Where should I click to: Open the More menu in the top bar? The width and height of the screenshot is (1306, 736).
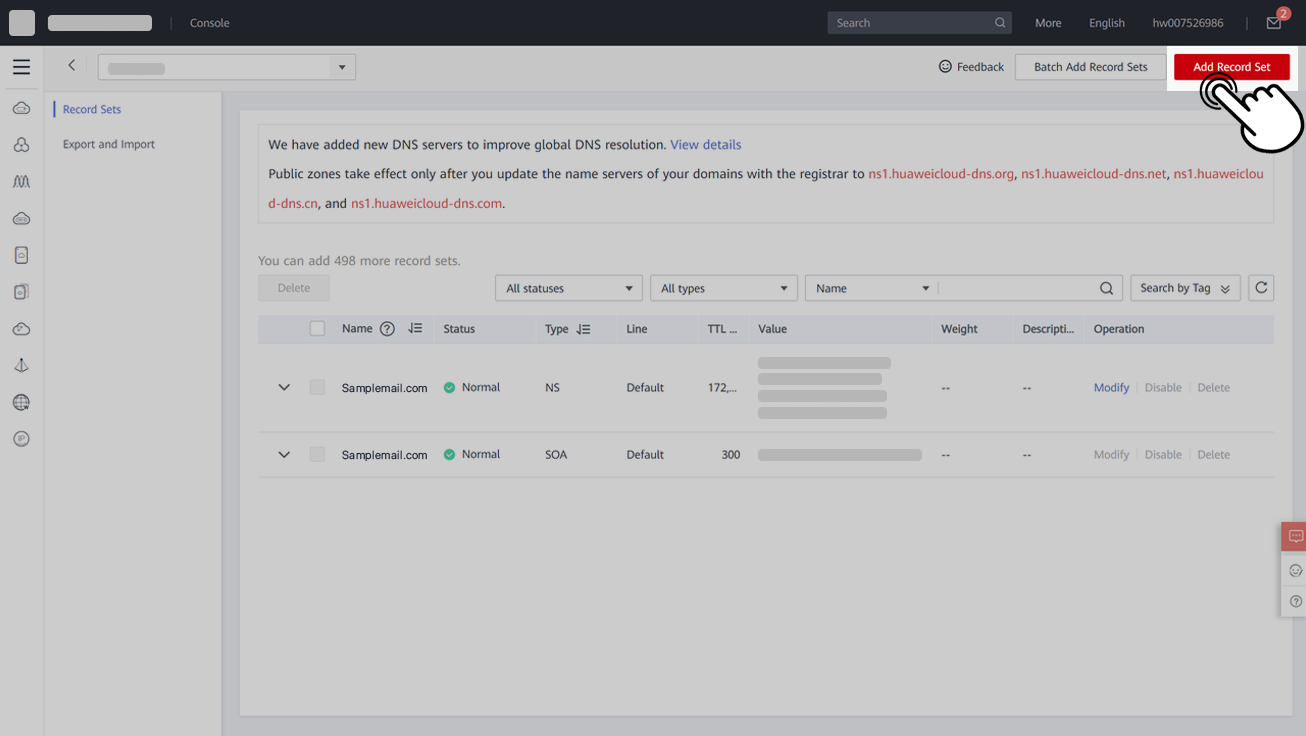point(1047,22)
